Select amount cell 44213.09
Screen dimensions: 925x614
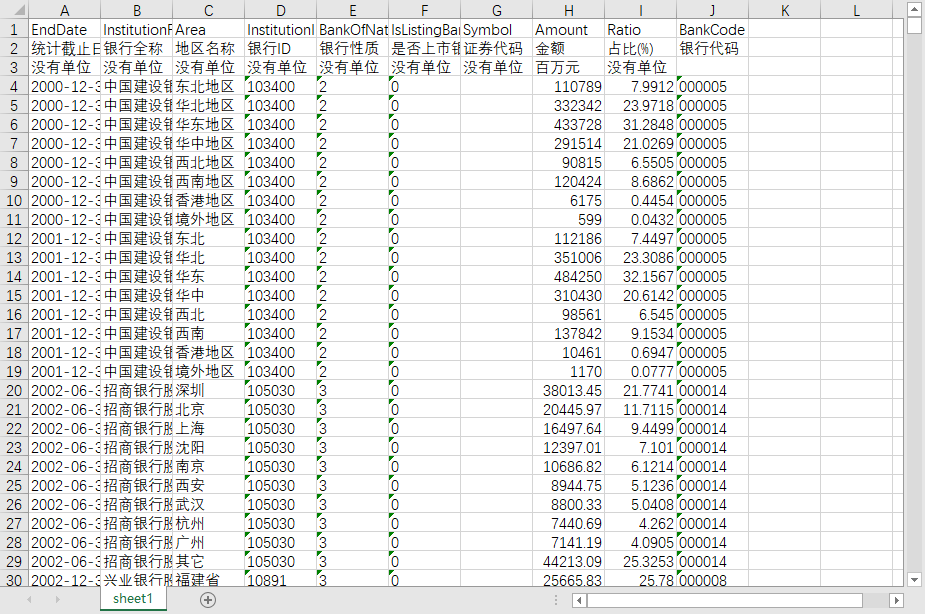[569, 562]
